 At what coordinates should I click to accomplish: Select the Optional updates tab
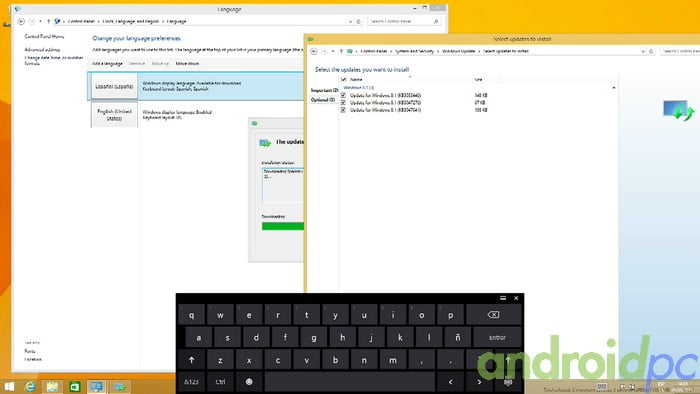pyautogui.click(x=323, y=100)
